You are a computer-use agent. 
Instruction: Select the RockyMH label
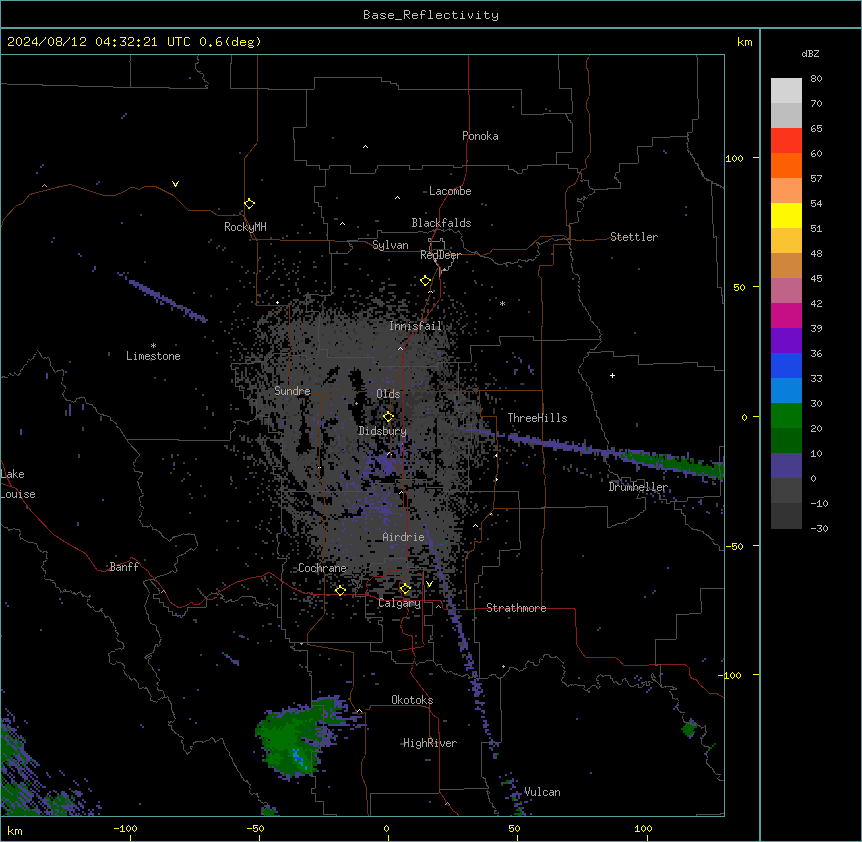pyautogui.click(x=245, y=227)
